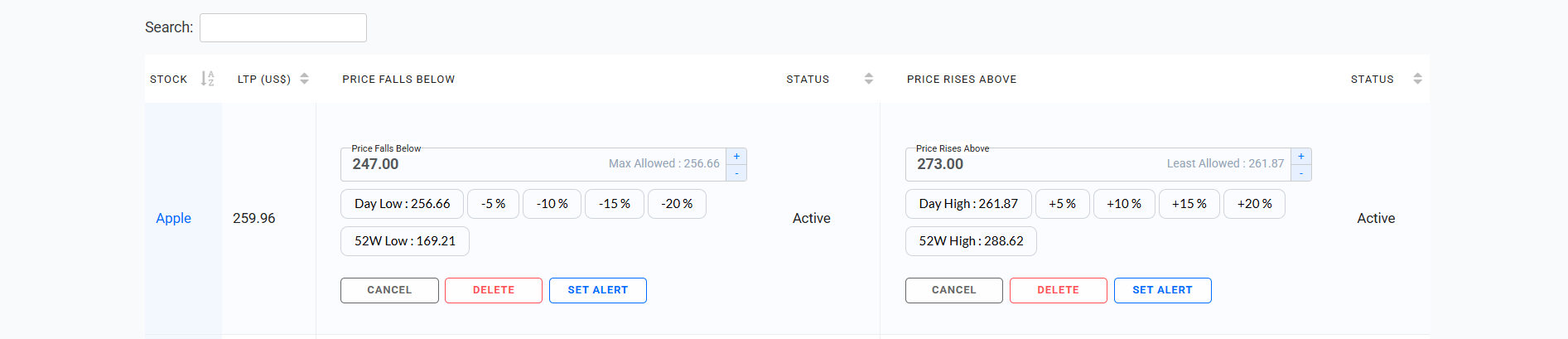Select the -5 % fall preset

click(493, 204)
